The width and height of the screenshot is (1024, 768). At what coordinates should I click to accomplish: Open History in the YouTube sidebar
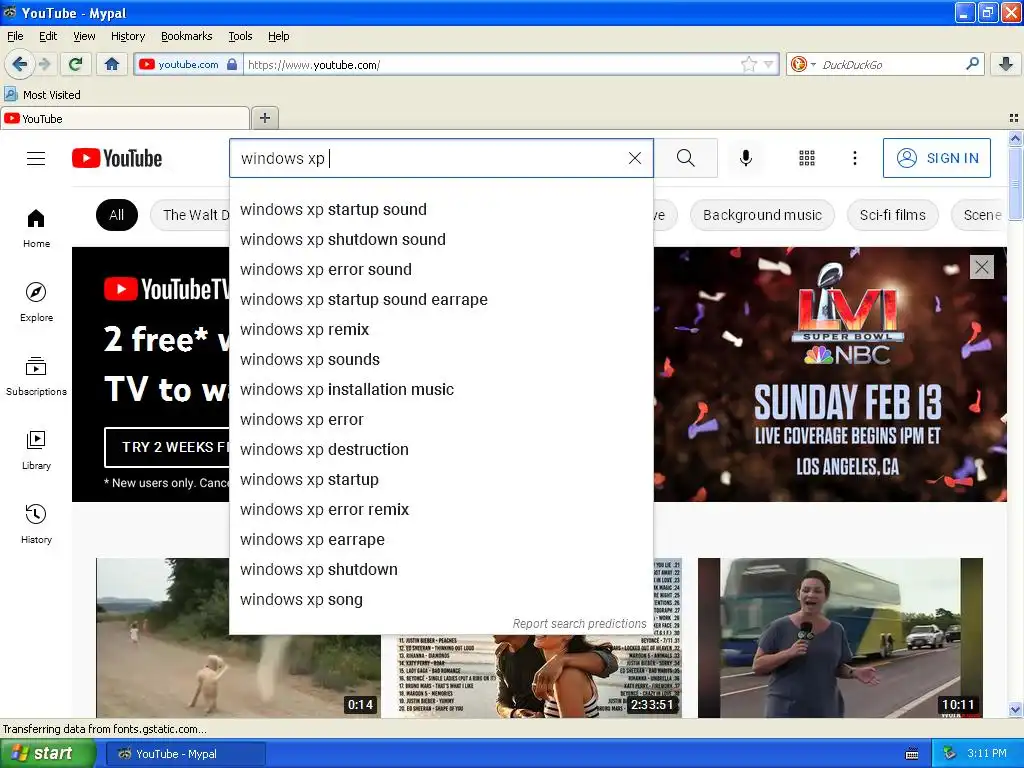click(x=36, y=524)
